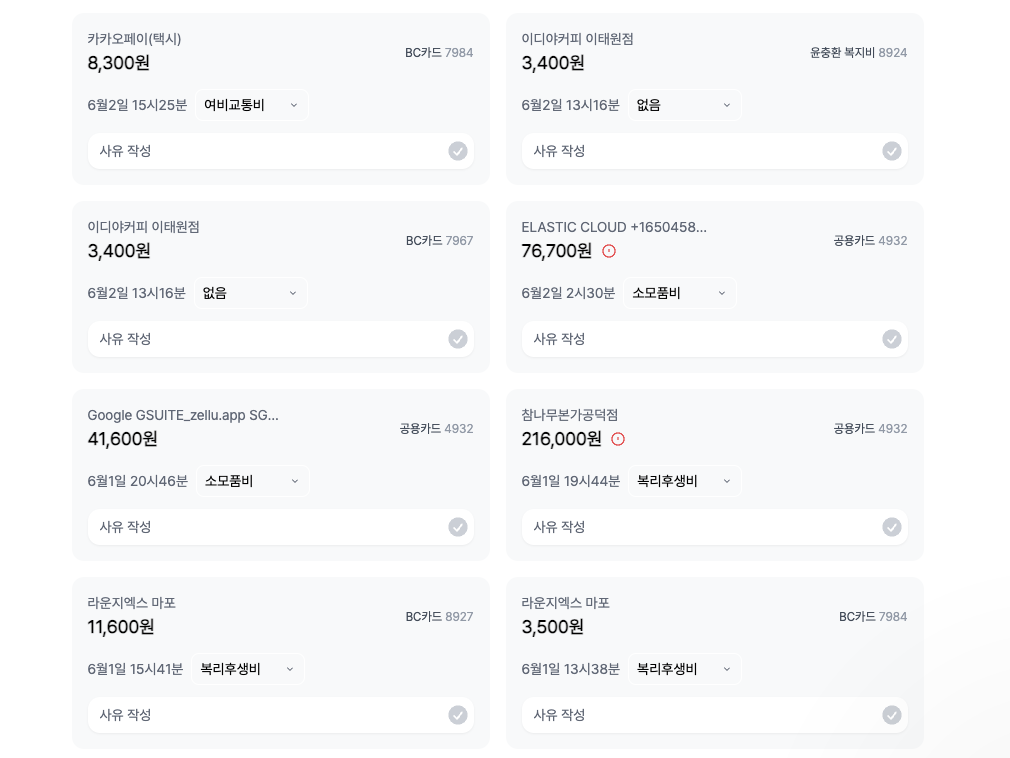
Task: Click check icon on 라운지엑스 마포 11,600원 card
Action: pos(458,715)
